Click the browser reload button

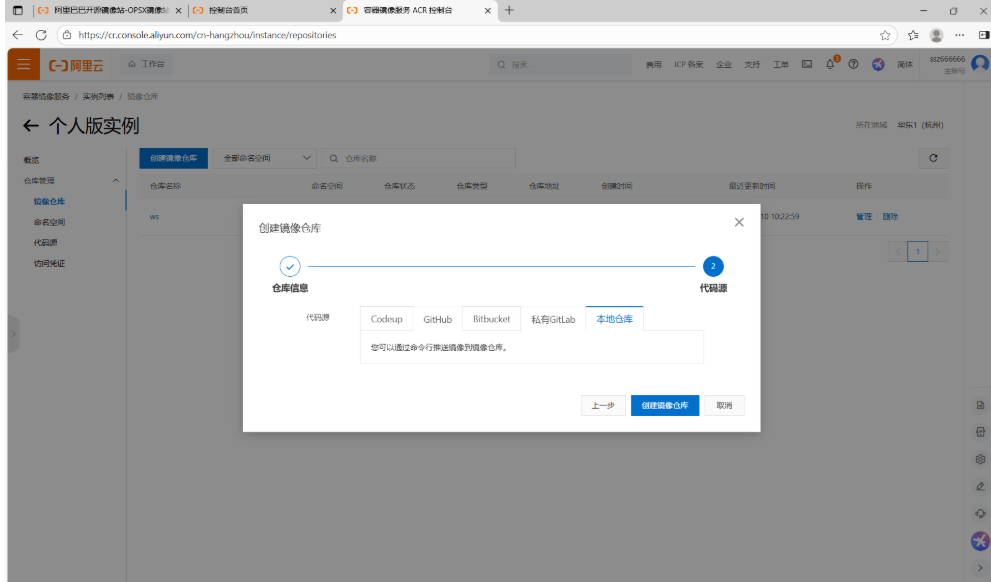click(41, 35)
